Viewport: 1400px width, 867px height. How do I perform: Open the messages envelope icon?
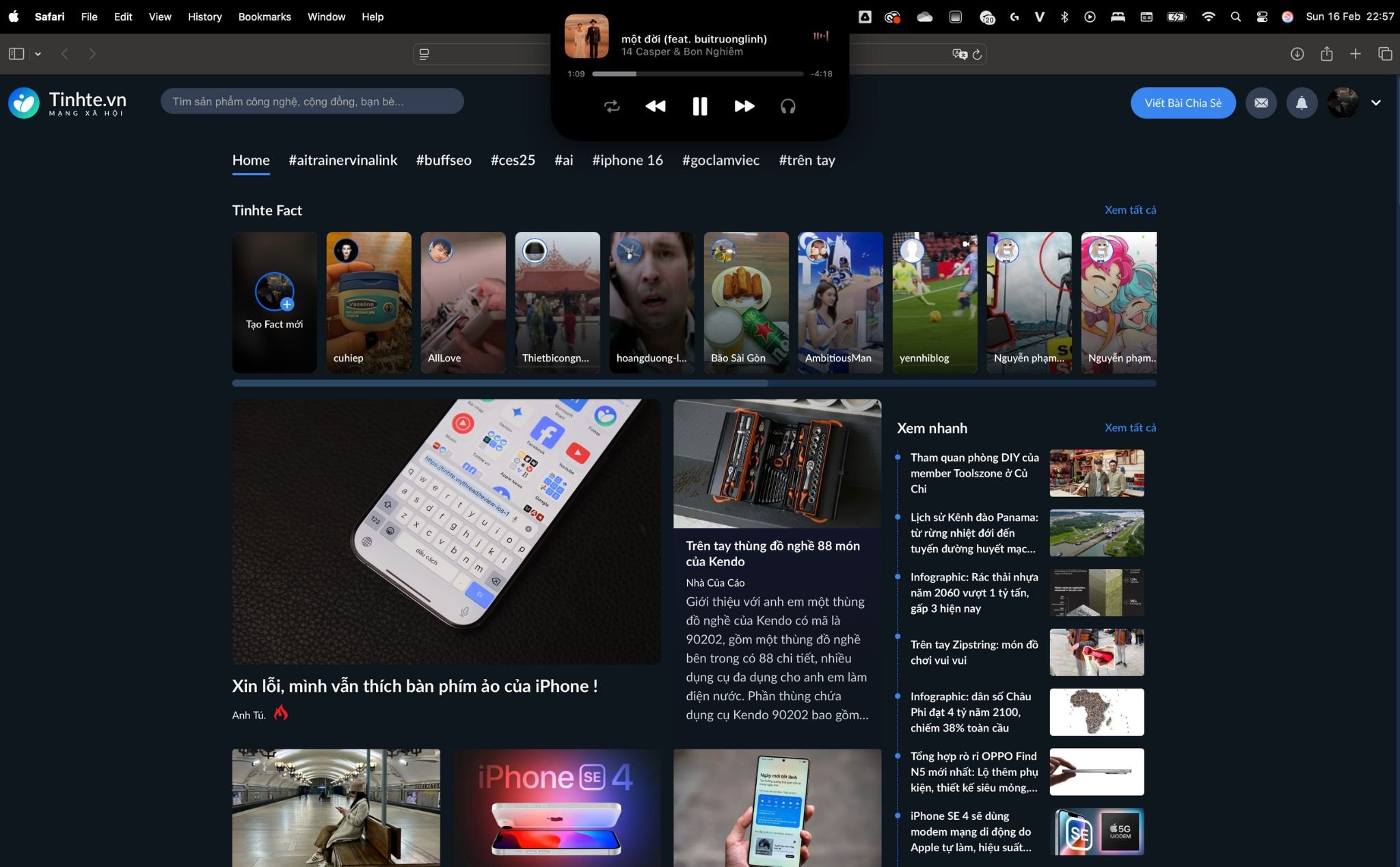point(1261,103)
